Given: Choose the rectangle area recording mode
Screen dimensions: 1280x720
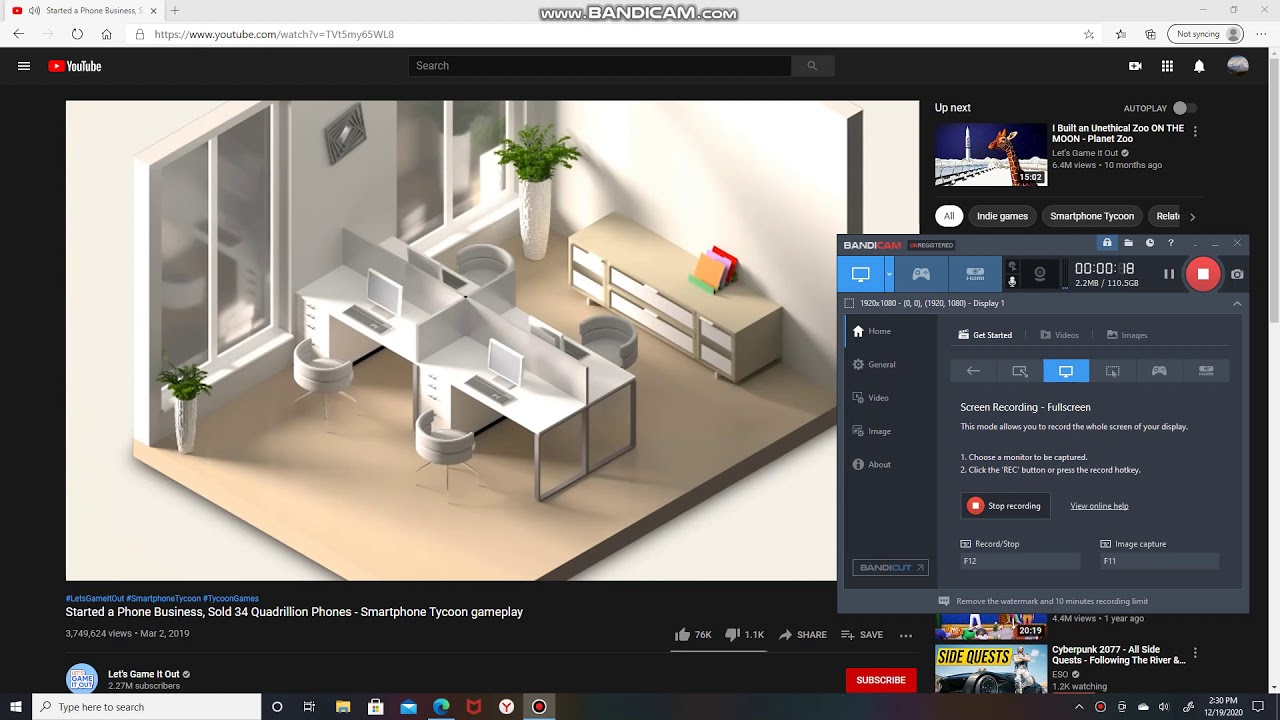Looking at the screenshot, I should coord(1020,371).
